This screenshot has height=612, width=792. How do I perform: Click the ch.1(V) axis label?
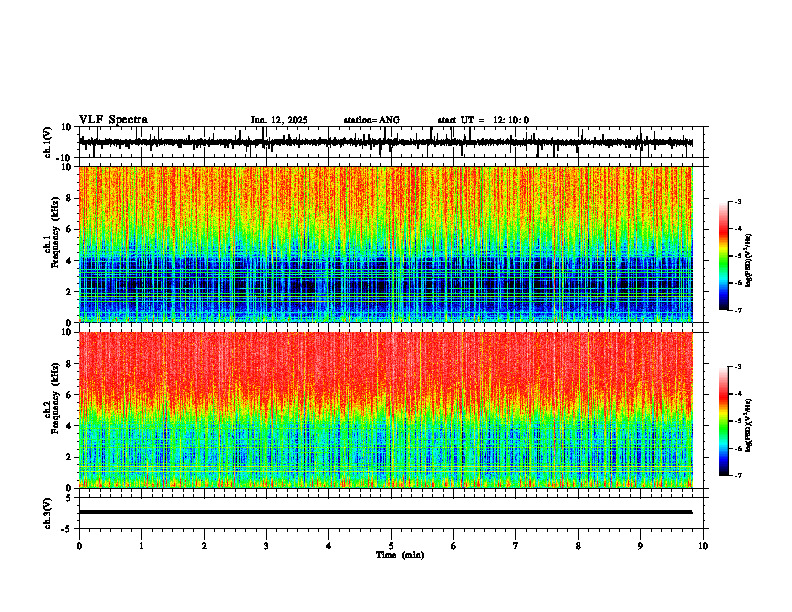point(48,142)
